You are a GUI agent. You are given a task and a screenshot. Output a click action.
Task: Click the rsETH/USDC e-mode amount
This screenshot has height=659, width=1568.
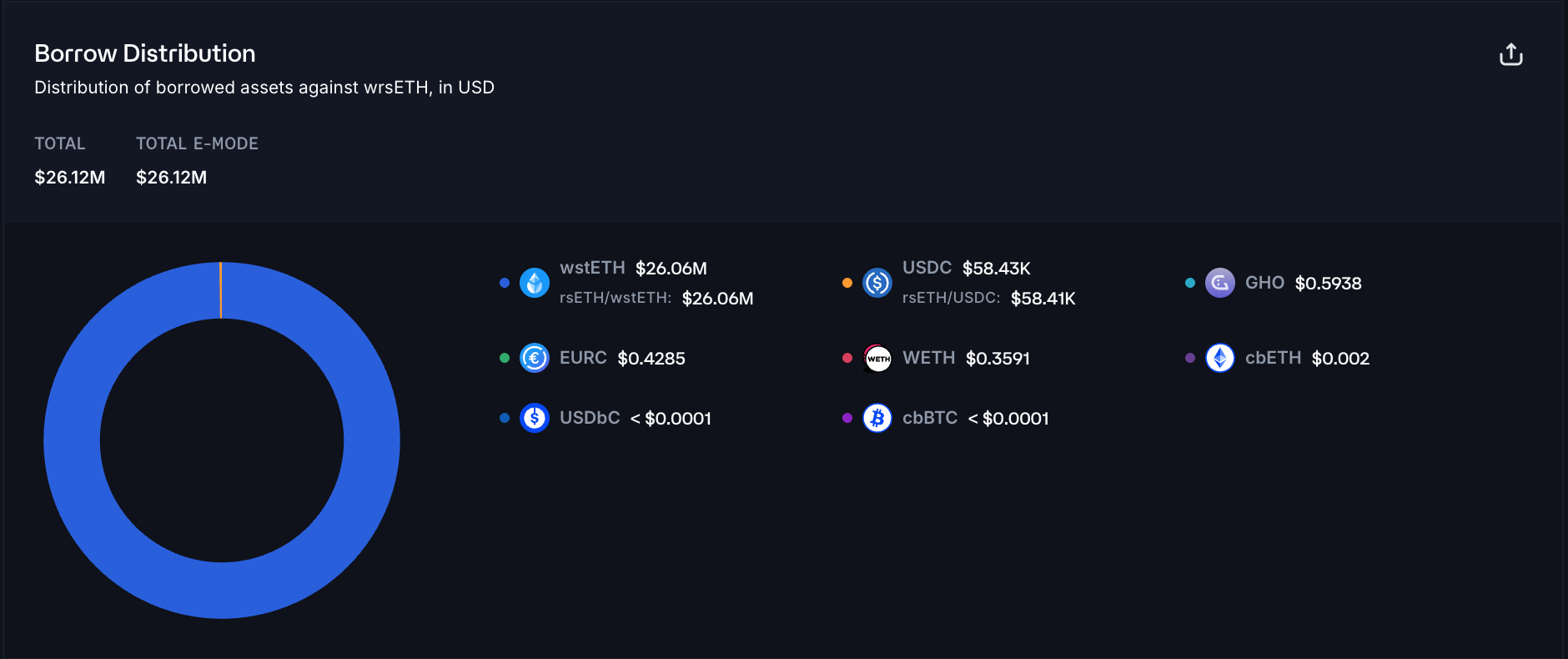coord(1043,299)
